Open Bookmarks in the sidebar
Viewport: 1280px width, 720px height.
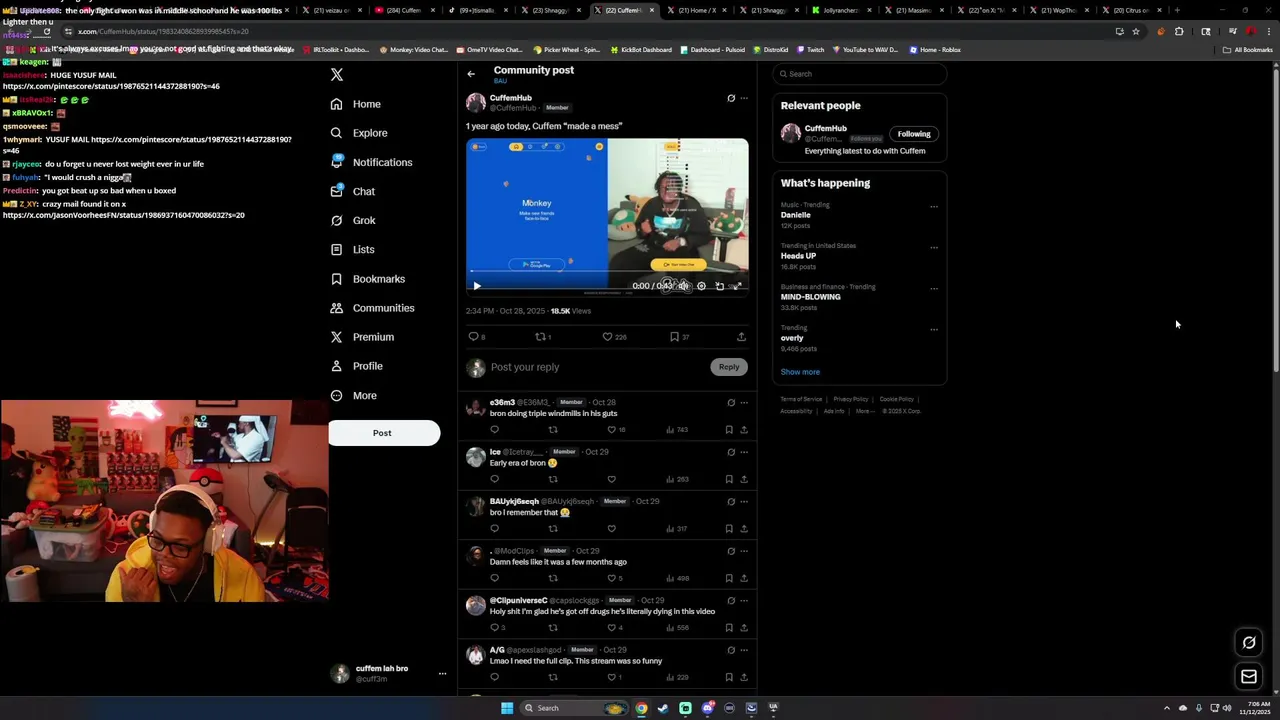pos(367,279)
